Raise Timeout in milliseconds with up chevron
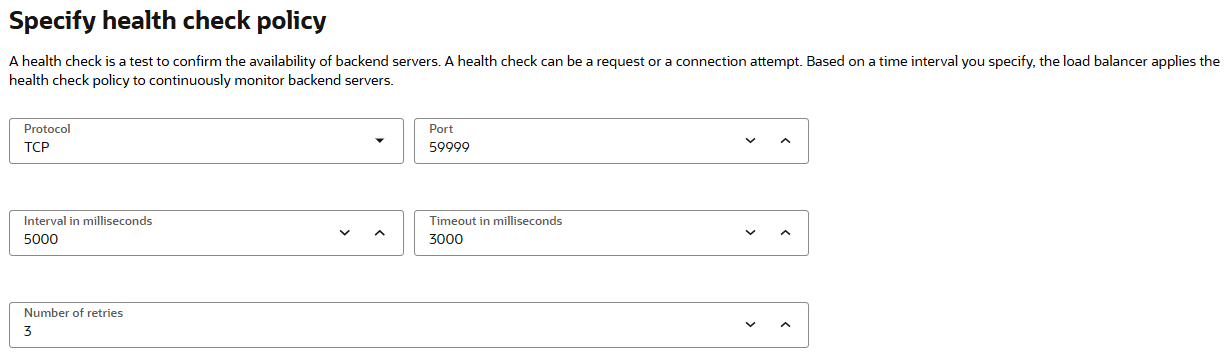 785,233
